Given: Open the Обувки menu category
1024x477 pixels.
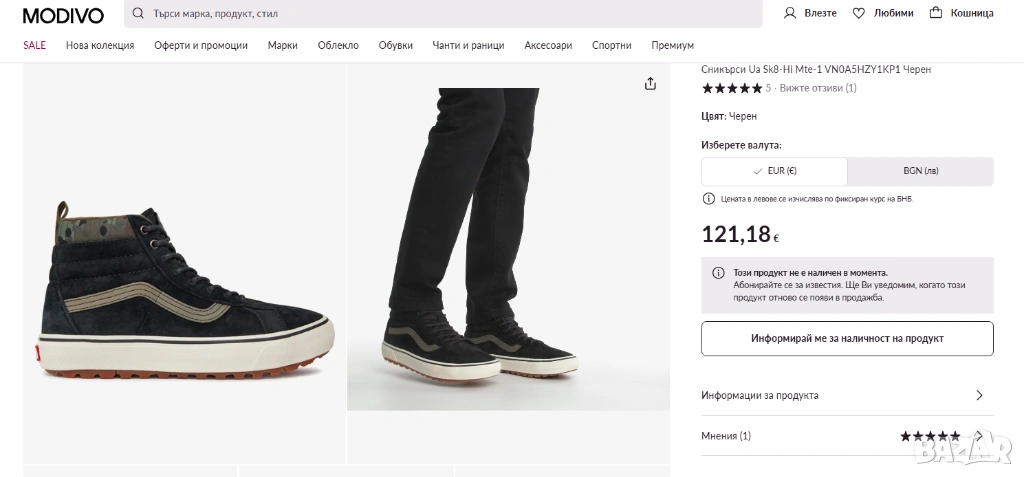Looking at the screenshot, I should pos(396,45).
